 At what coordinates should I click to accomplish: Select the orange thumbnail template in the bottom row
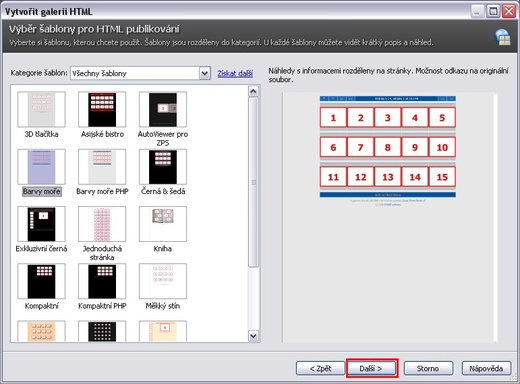click(x=41, y=331)
